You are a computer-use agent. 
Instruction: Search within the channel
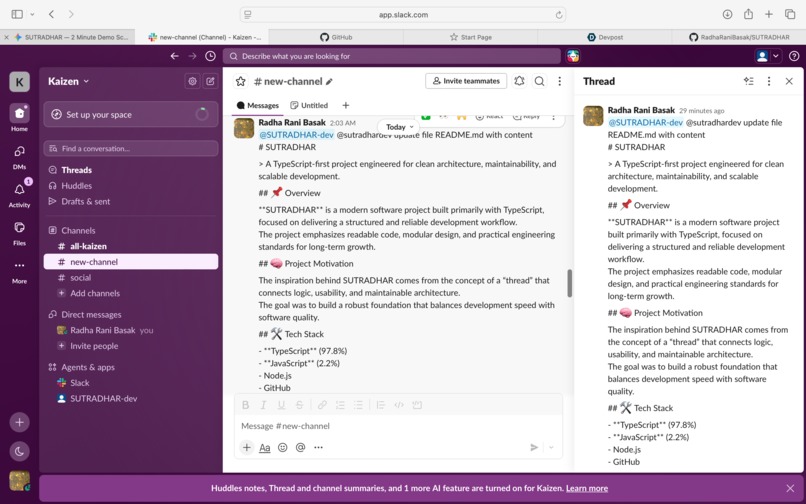(x=539, y=81)
